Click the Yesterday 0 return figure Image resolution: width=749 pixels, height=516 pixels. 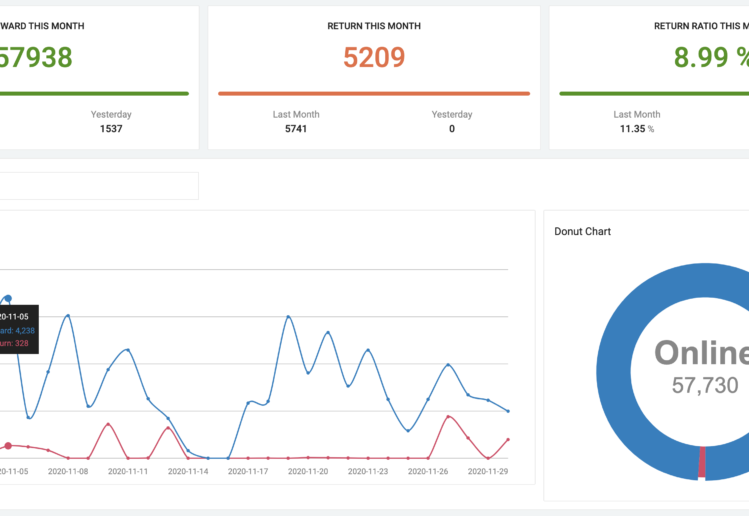[452, 129]
